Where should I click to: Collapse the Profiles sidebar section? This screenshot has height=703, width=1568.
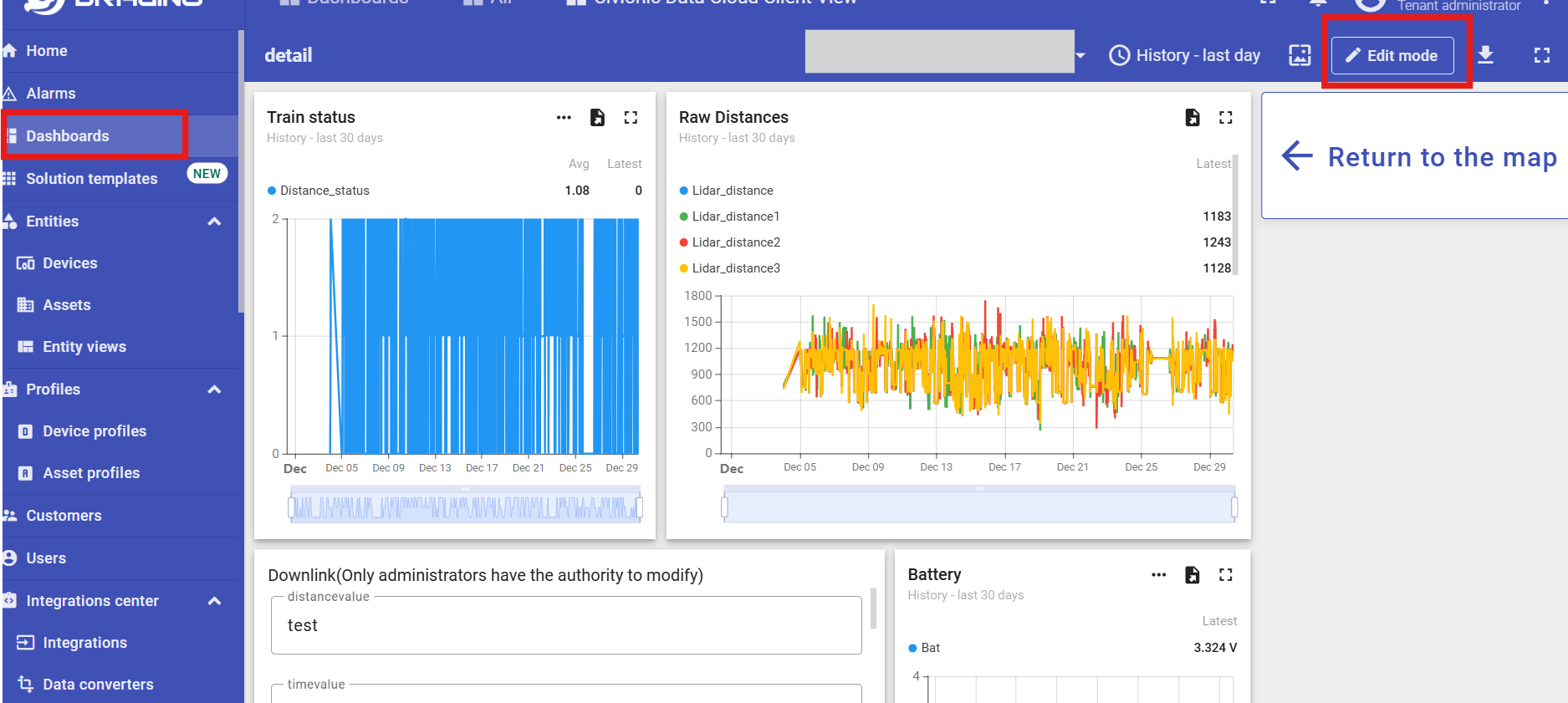pyautogui.click(x=214, y=390)
